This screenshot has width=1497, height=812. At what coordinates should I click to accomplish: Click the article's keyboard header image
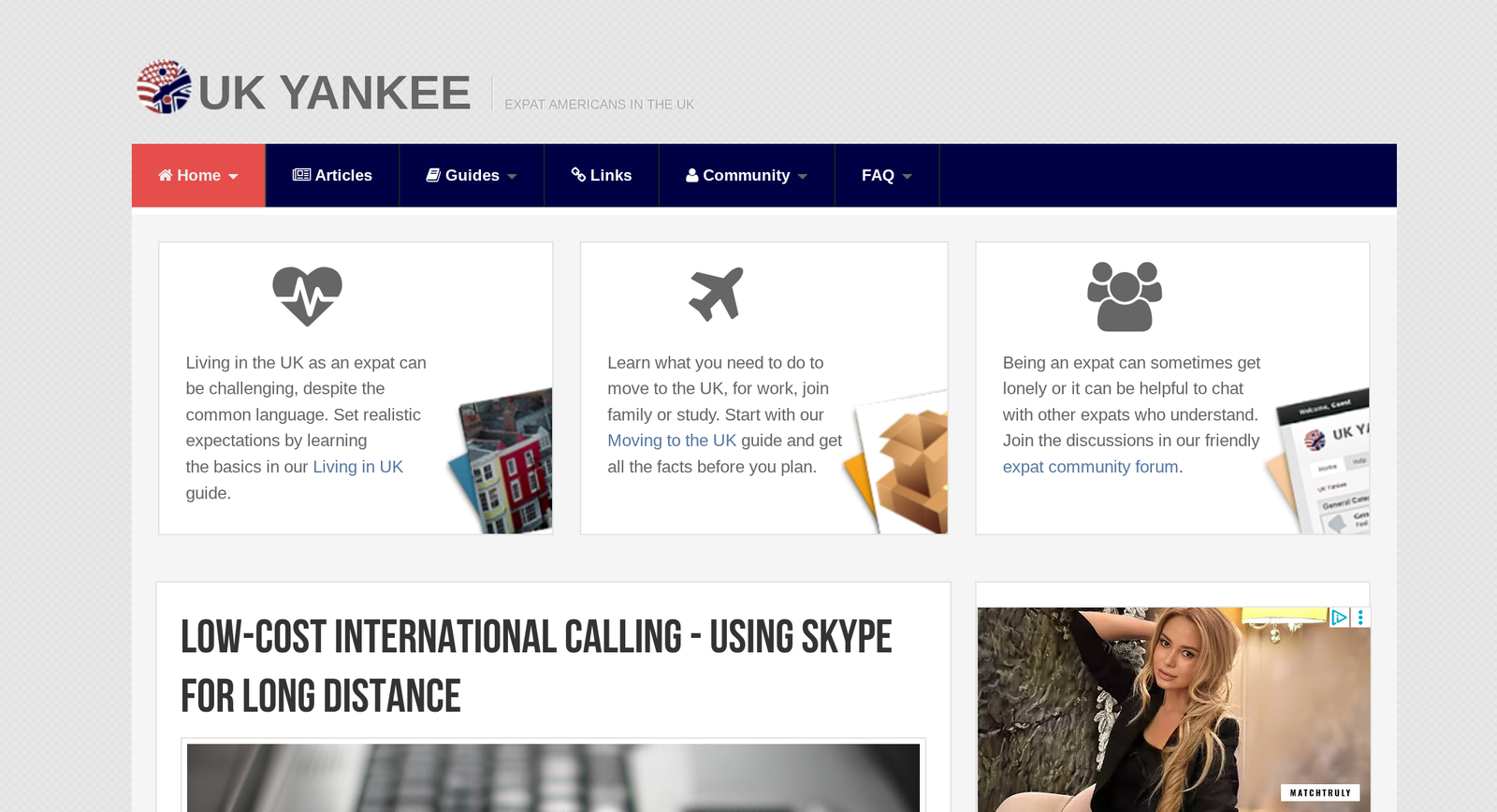tap(553, 777)
